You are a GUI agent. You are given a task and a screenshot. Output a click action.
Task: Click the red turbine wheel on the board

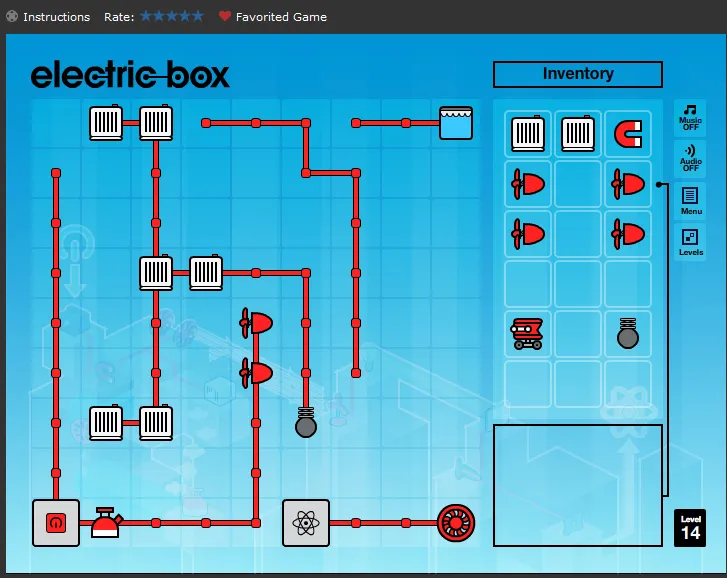[456, 523]
